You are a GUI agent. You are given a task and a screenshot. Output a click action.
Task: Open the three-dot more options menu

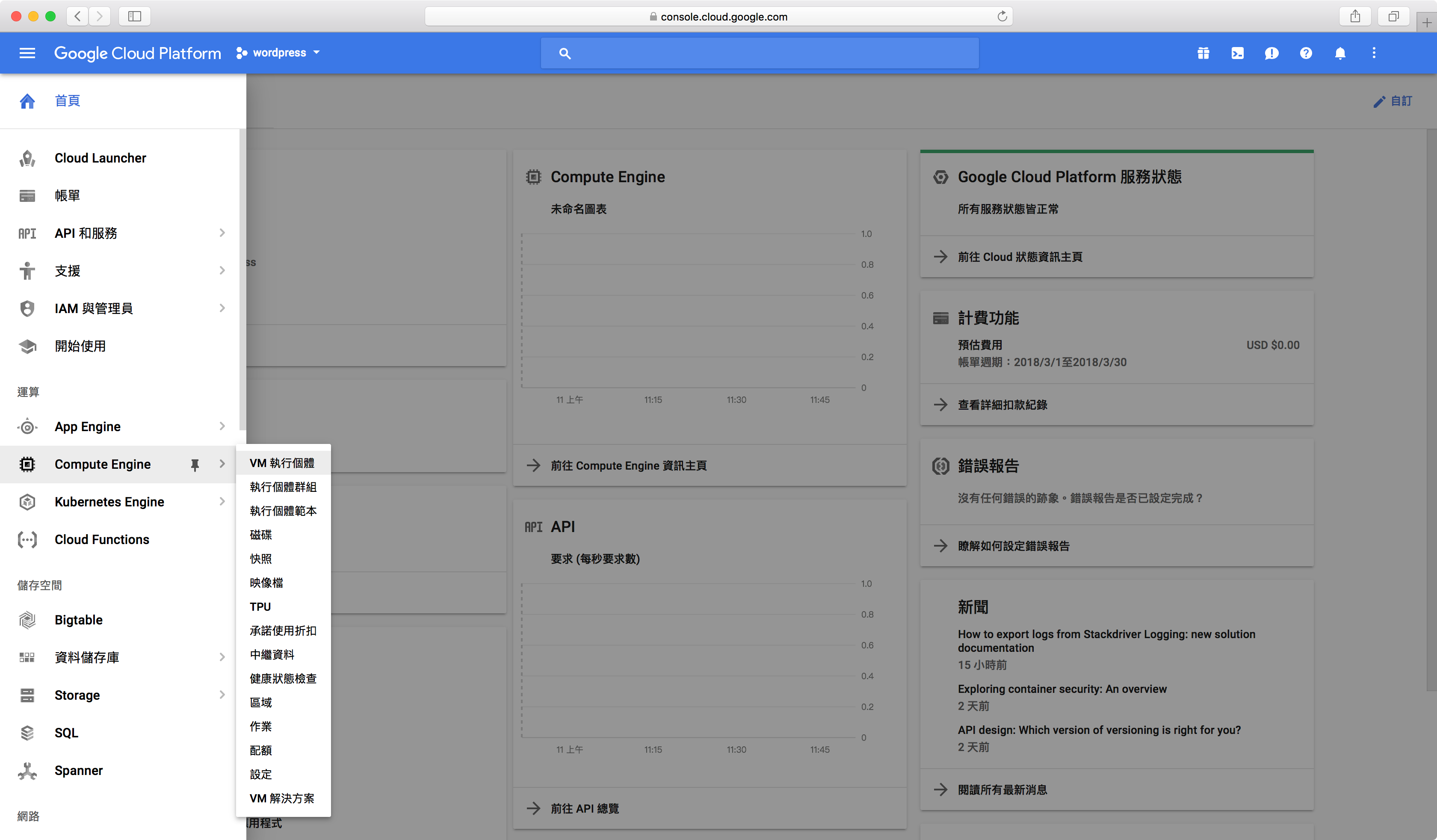point(1374,53)
